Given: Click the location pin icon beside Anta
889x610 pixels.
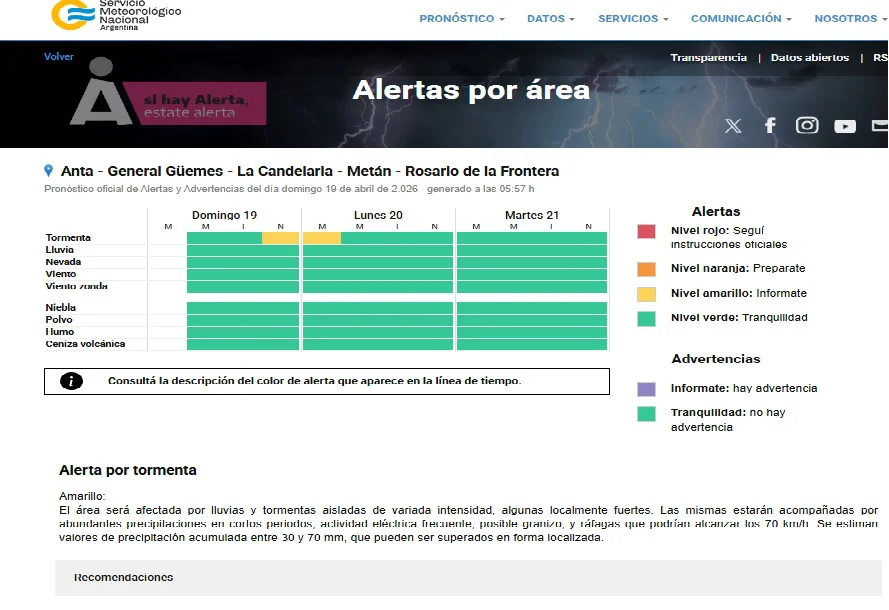Looking at the screenshot, I should pyautogui.click(x=49, y=170).
